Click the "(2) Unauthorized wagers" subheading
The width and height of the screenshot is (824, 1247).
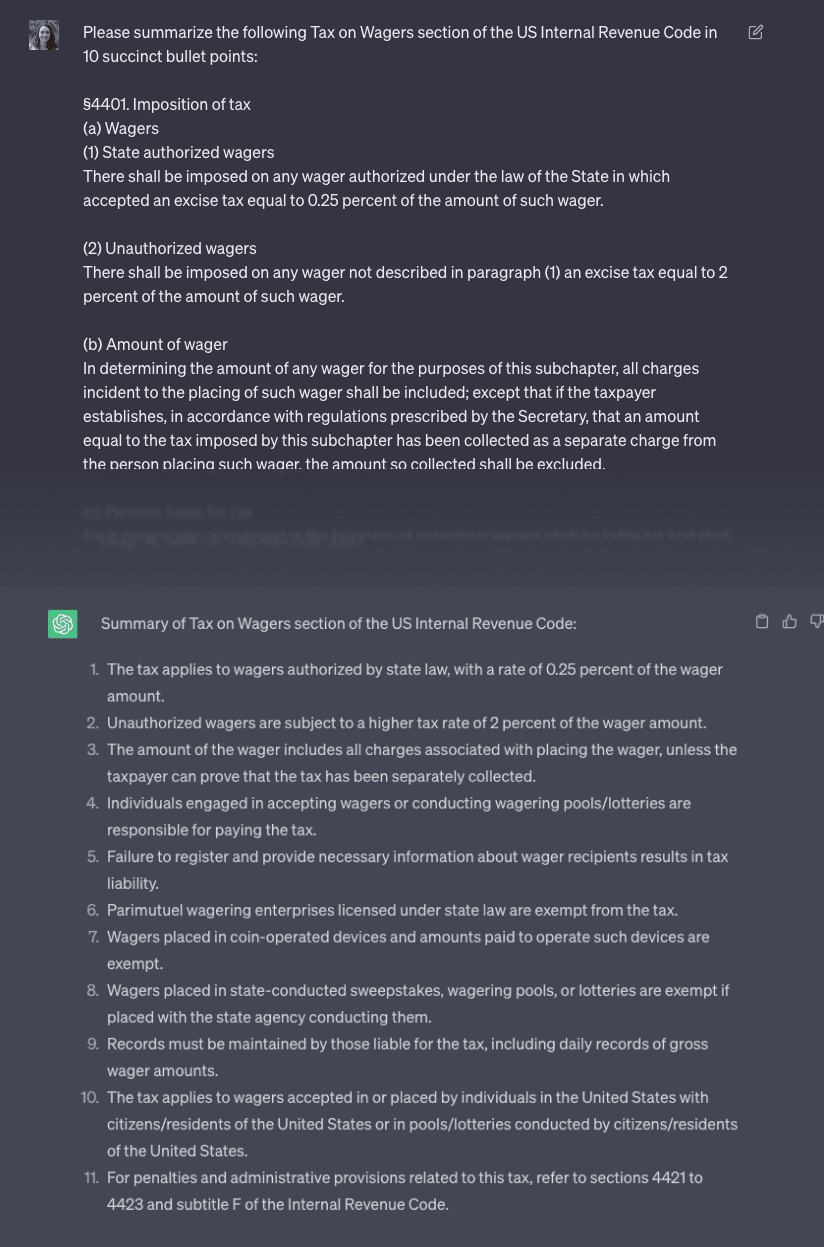(x=169, y=248)
